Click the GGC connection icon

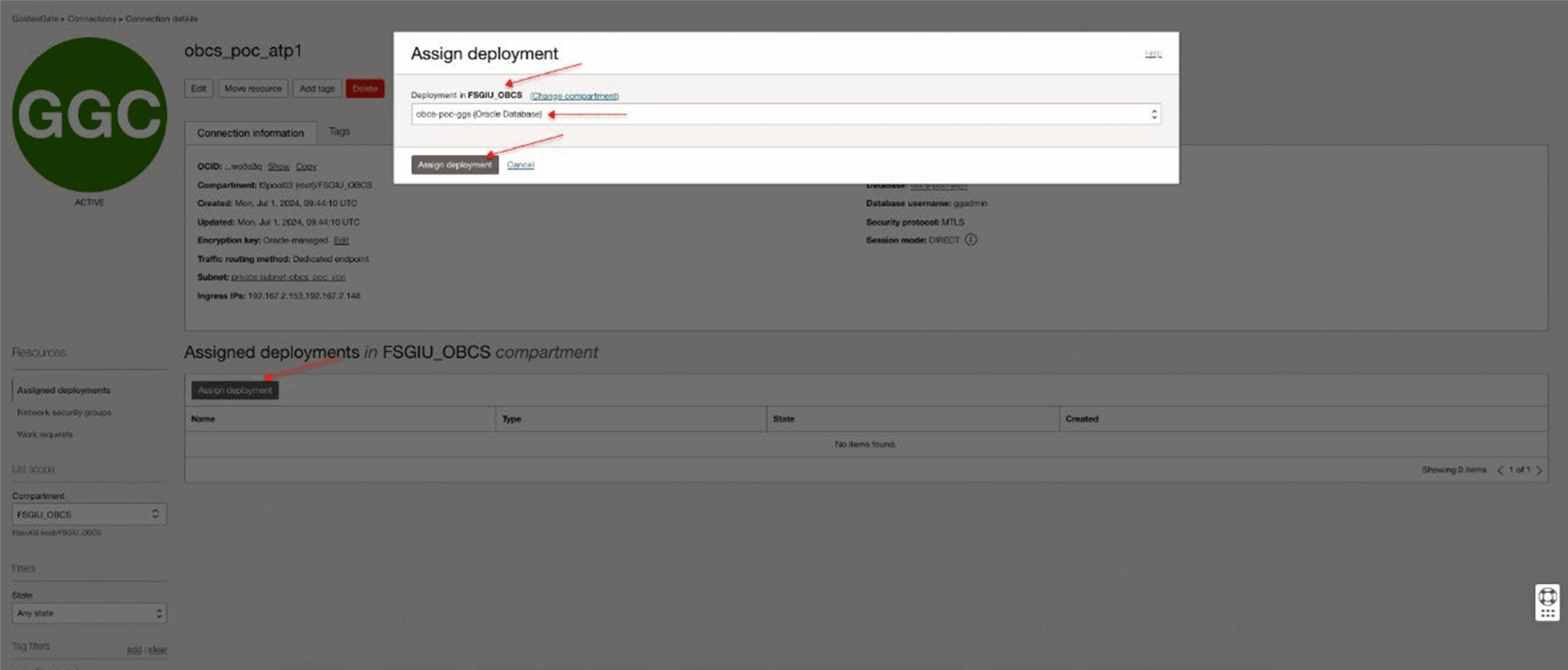(89, 114)
